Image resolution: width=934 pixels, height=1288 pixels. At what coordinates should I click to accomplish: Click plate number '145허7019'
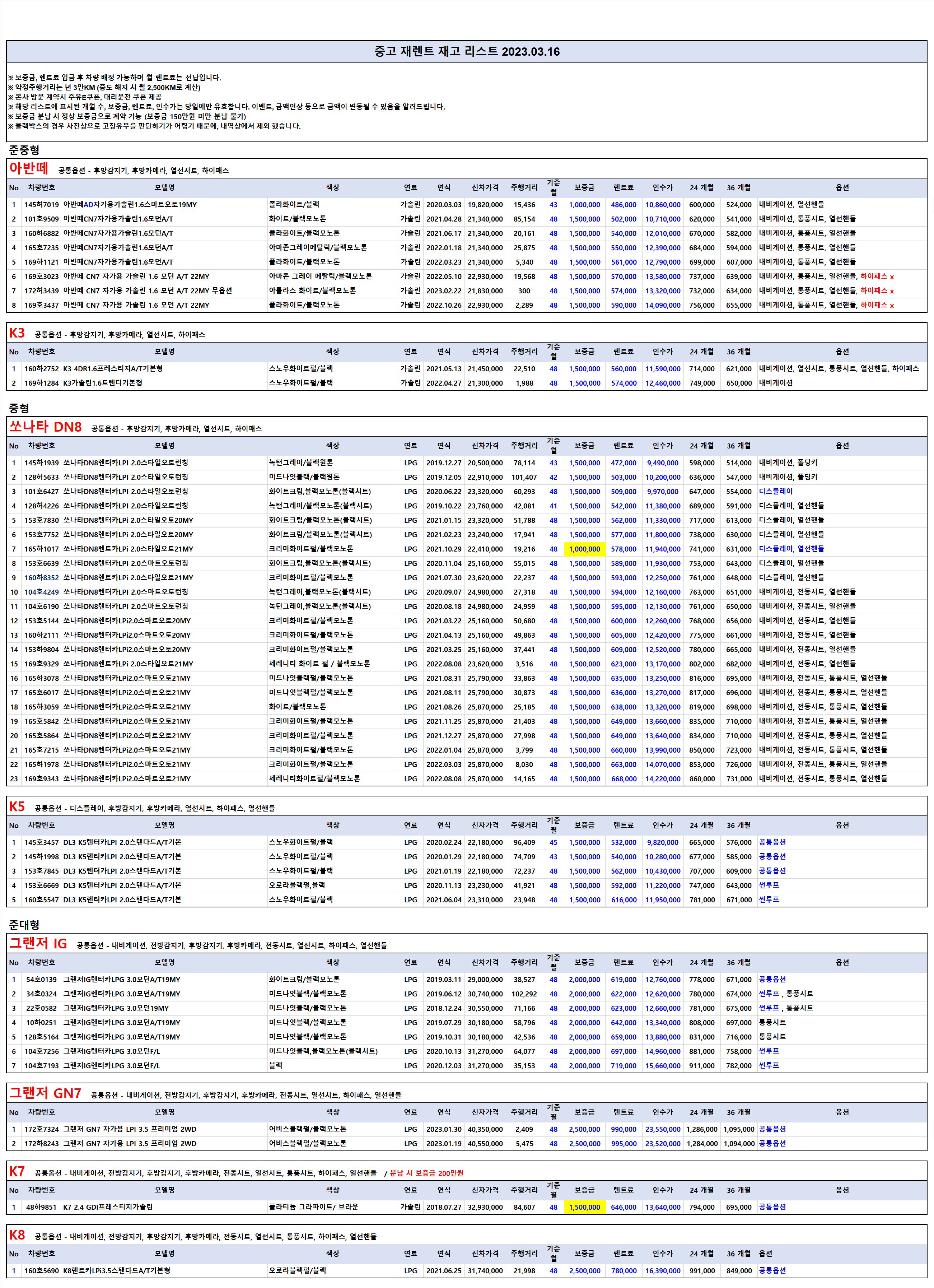tap(41, 205)
